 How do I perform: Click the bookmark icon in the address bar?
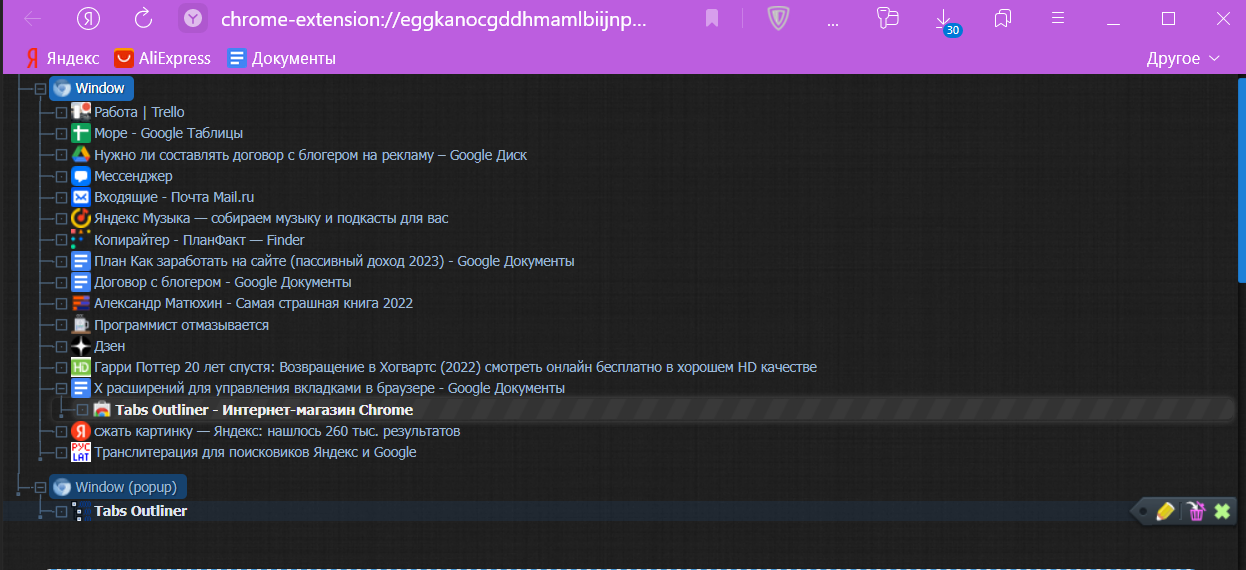click(712, 18)
